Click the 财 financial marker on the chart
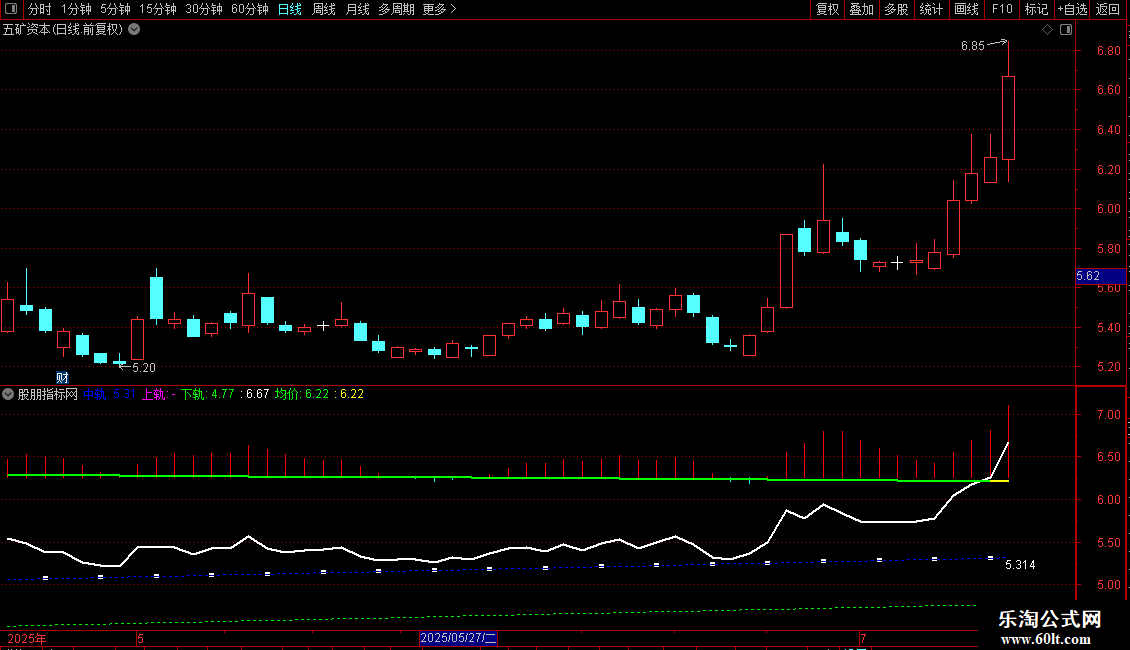Image resolution: width=1130 pixels, height=650 pixels. 63,378
